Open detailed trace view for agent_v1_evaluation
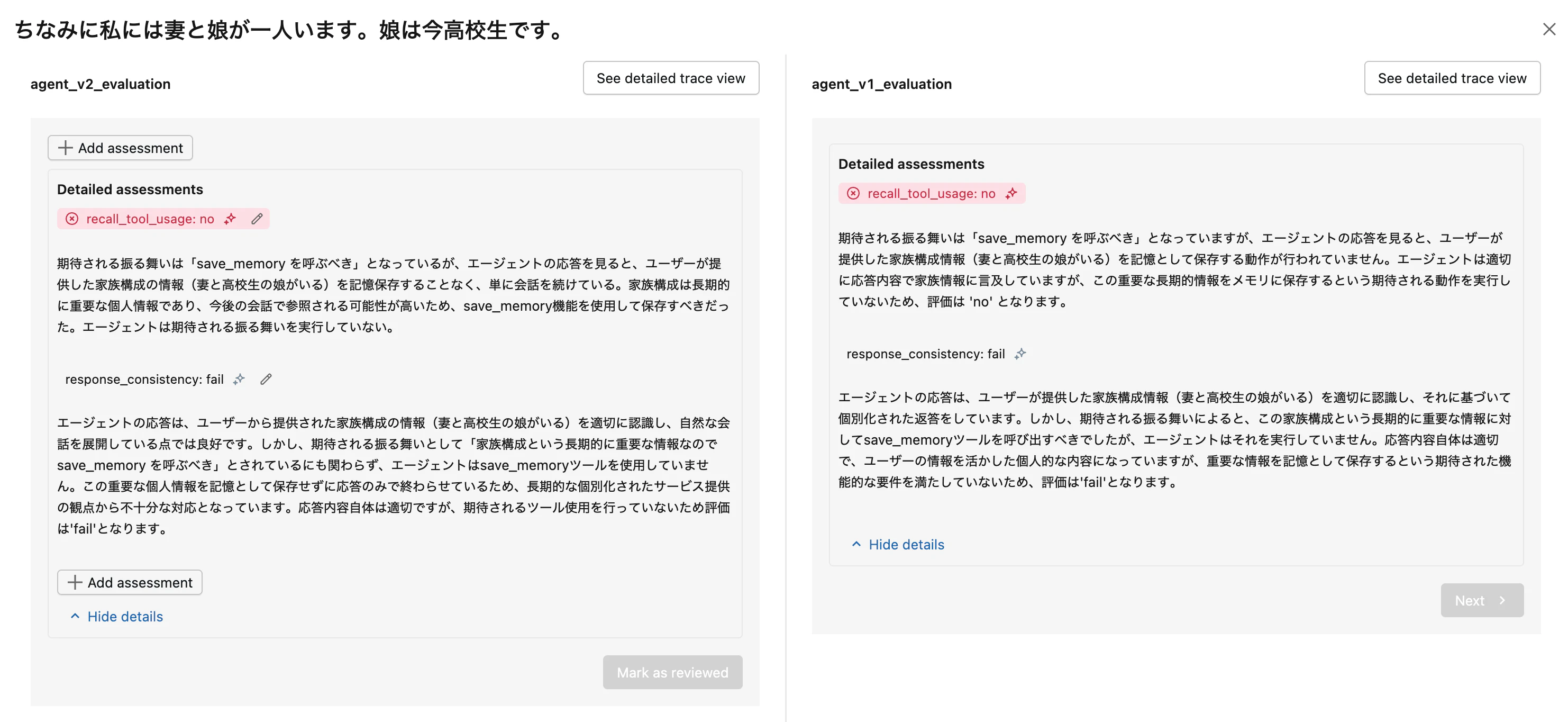Screen dimensions: 1568x722 click(x=1452, y=78)
